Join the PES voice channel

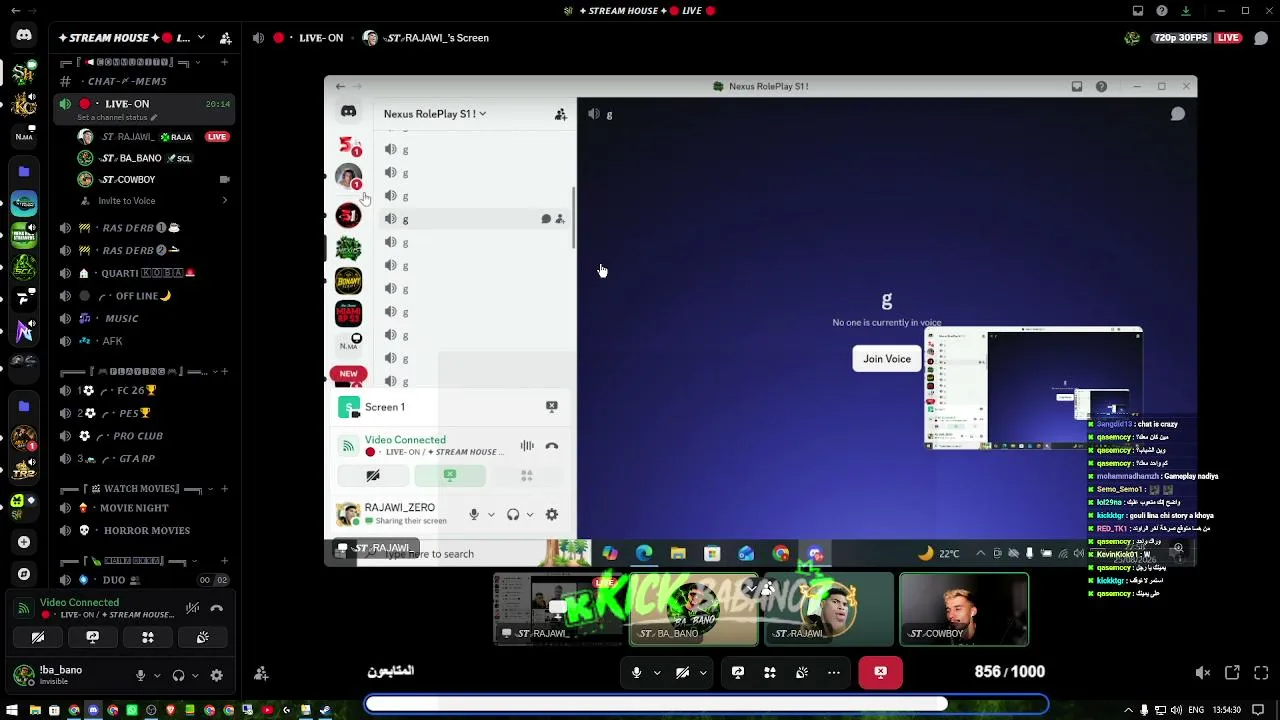point(144,413)
